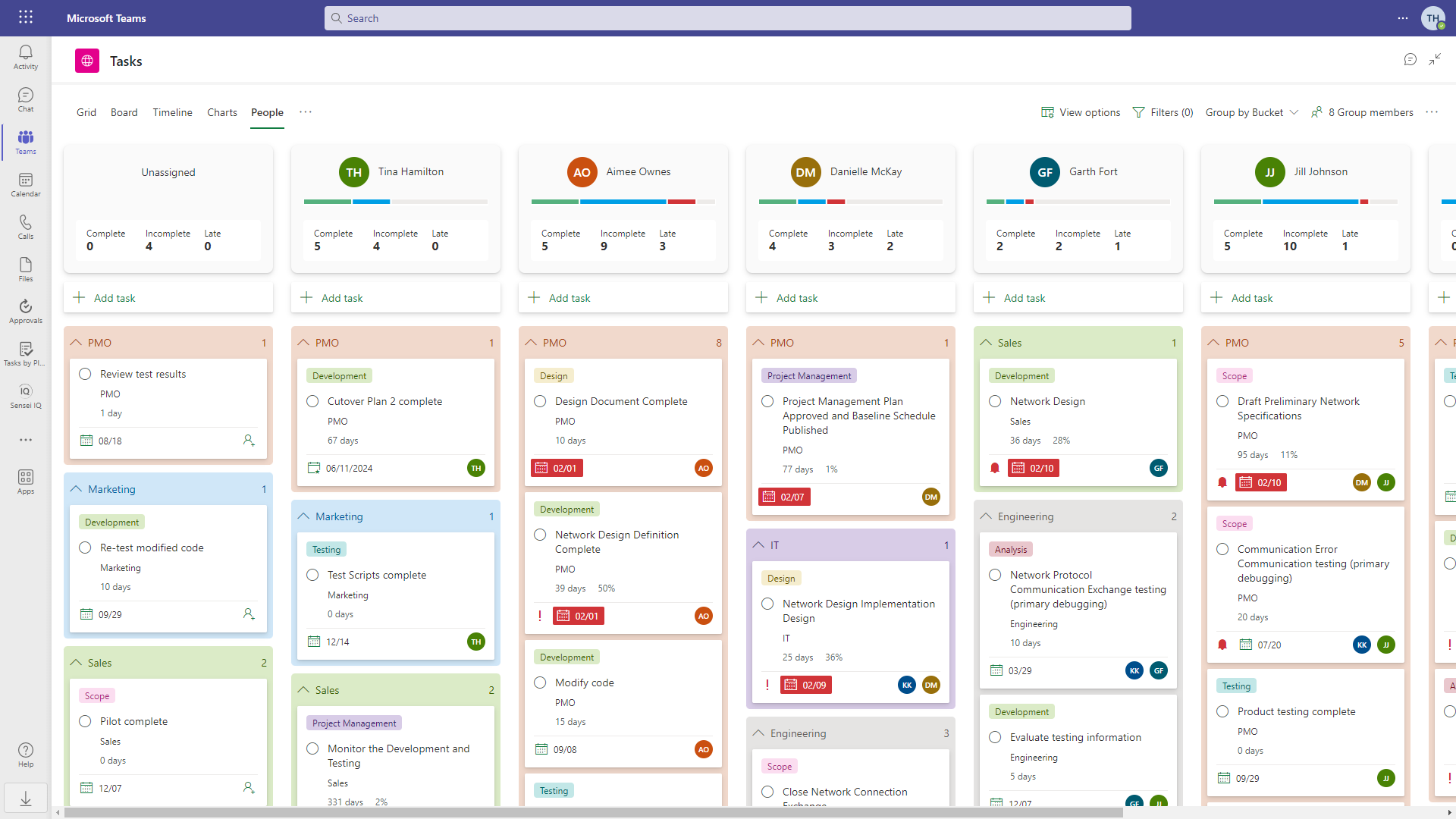Viewport: 1456px width, 819px height.
Task: Click Add task under Tina Hamilton
Action: click(342, 298)
